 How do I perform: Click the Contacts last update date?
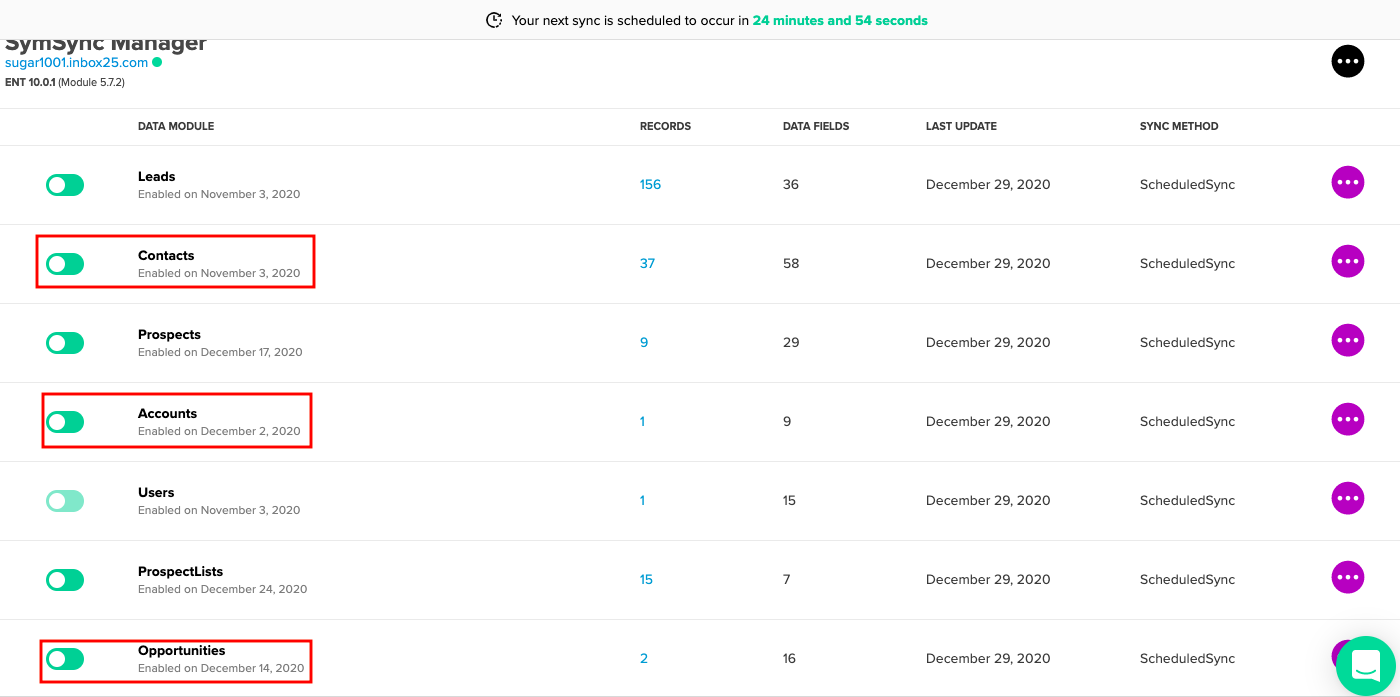tap(988, 264)
